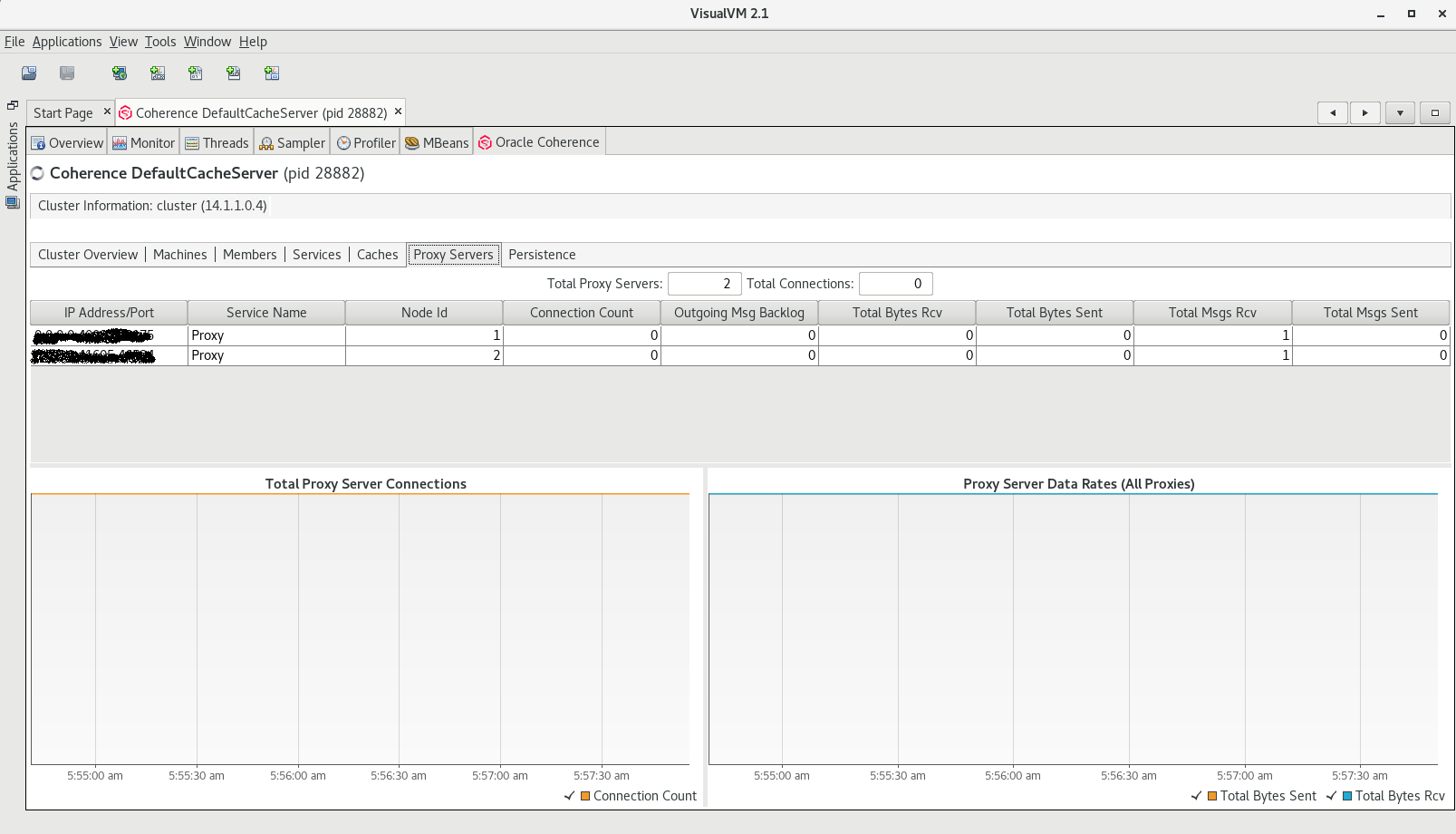Open the View menu
The width and height of the screenshot is (1456, 834).
pos(123,42)
